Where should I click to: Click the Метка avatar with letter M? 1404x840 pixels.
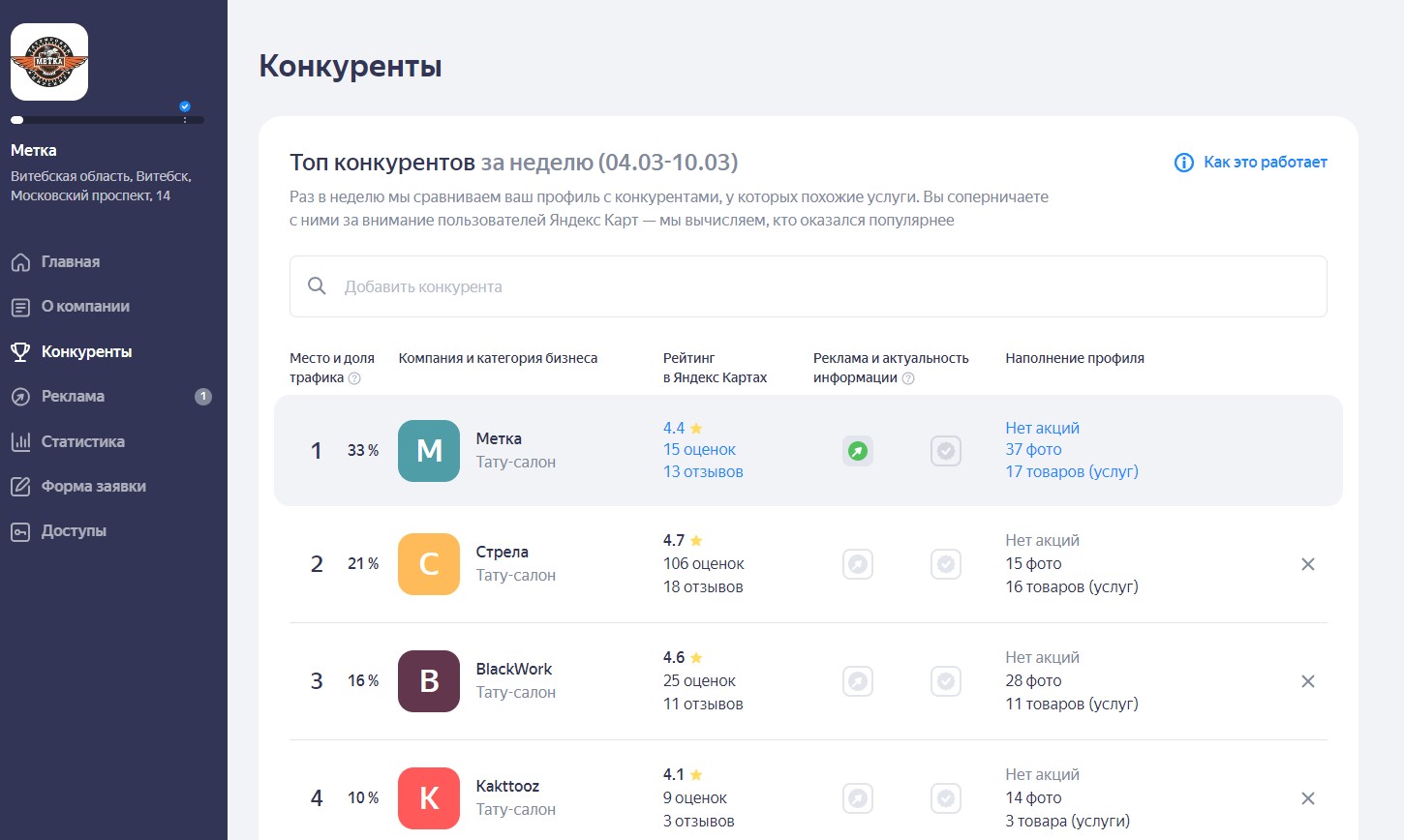click(x=429, y=451)
